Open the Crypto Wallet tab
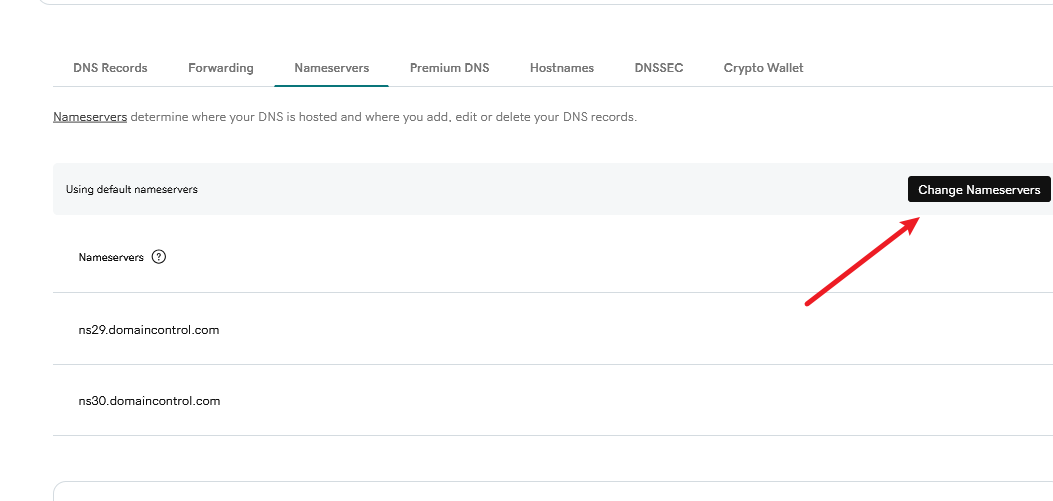 coord(763,68)
